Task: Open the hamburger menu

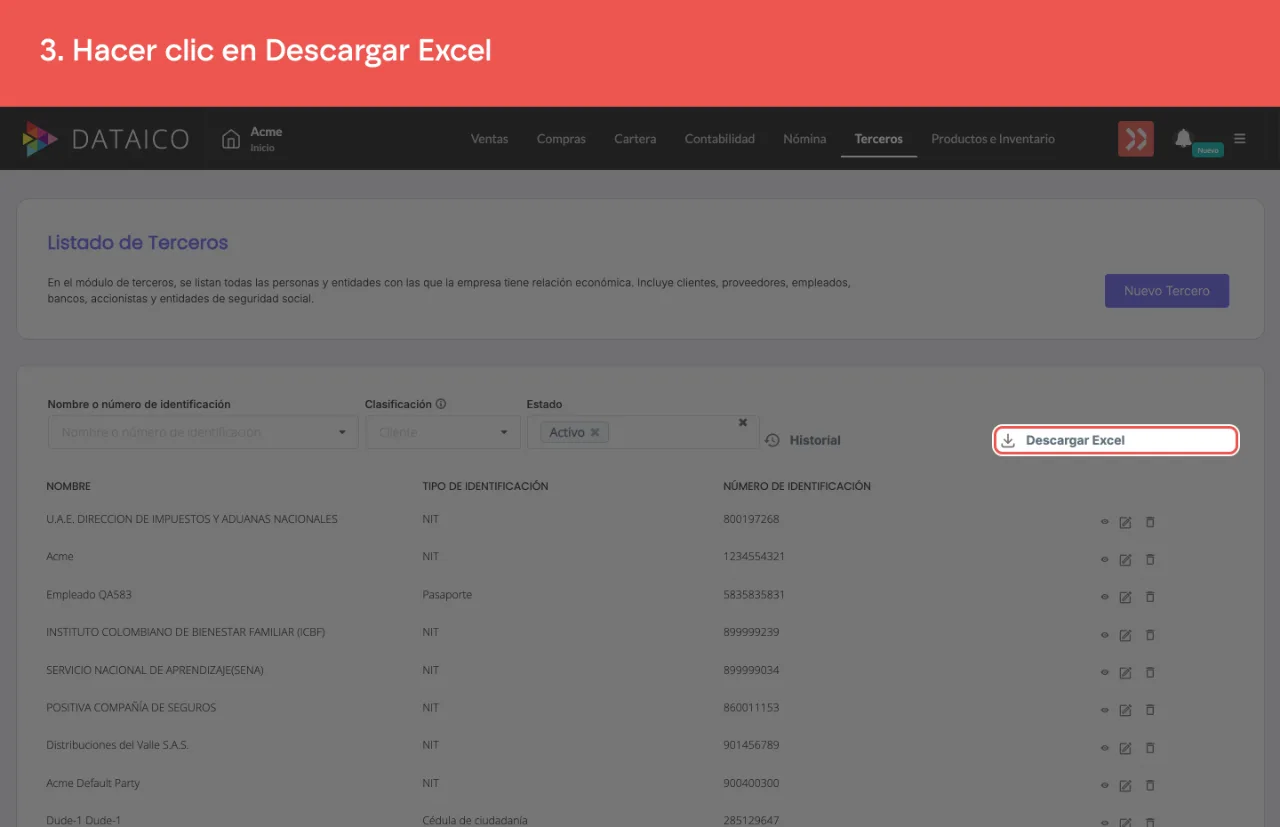Action: tap(1240, 139)
